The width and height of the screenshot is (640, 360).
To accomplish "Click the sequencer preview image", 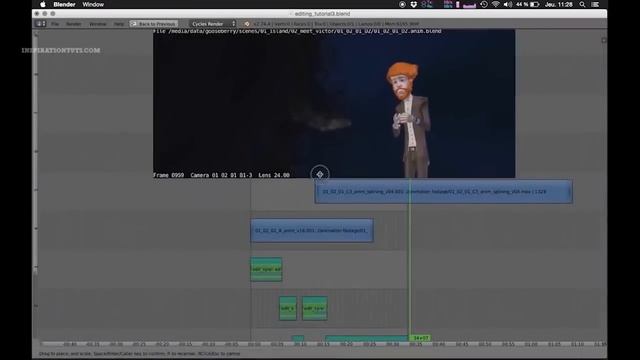I will [x=334, y=103].
